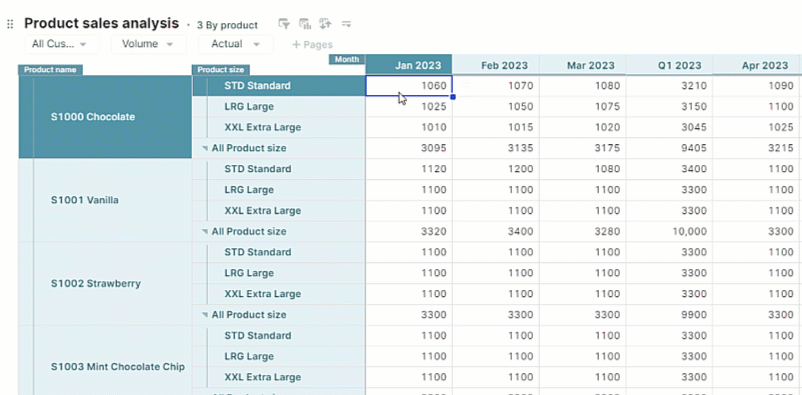The height and width of the screenshot is (395, 802).
Task: Open the 3 By product view name
Action: [227, 25]
